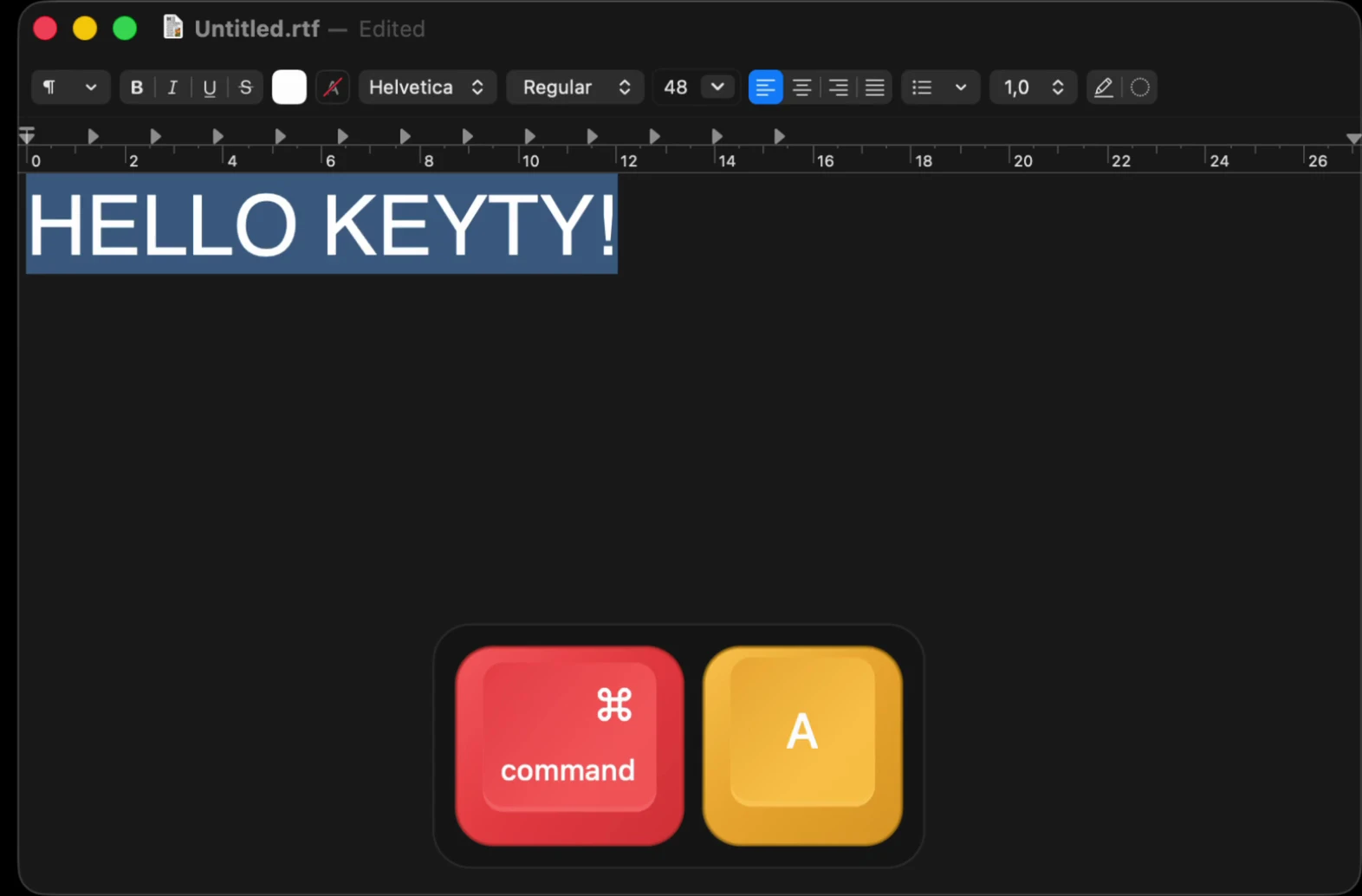The height and width of the screenshot is (896, 1362).
Task: Click the font size field showing 48
Action: (x=676, y=88)
